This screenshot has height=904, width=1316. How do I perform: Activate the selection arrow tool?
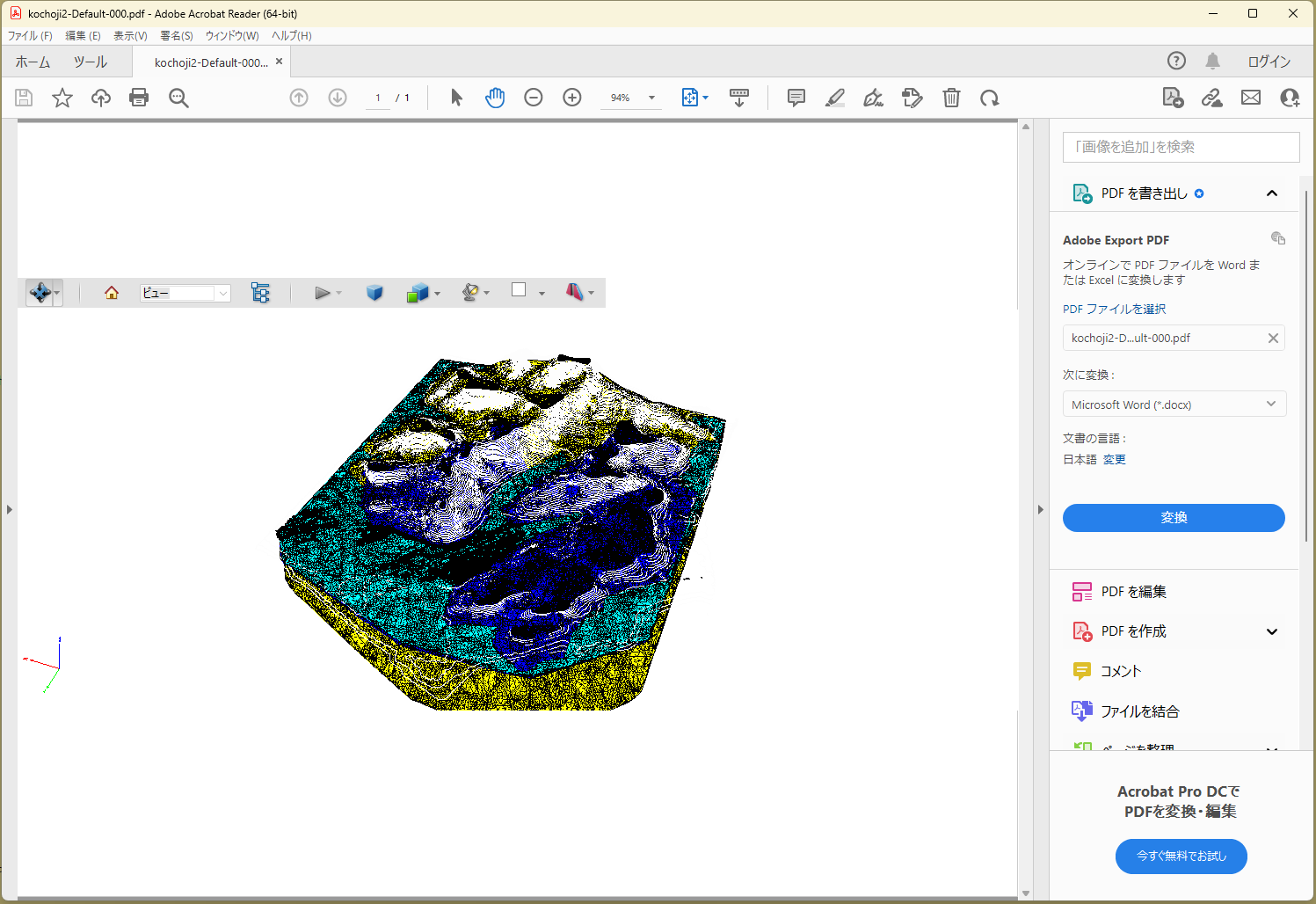pos(456,98)
